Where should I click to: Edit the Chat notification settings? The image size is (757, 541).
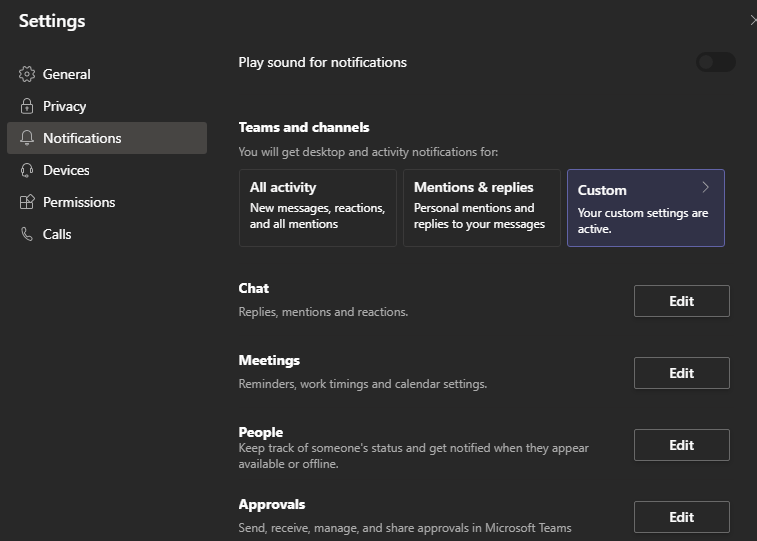(681, 301)
